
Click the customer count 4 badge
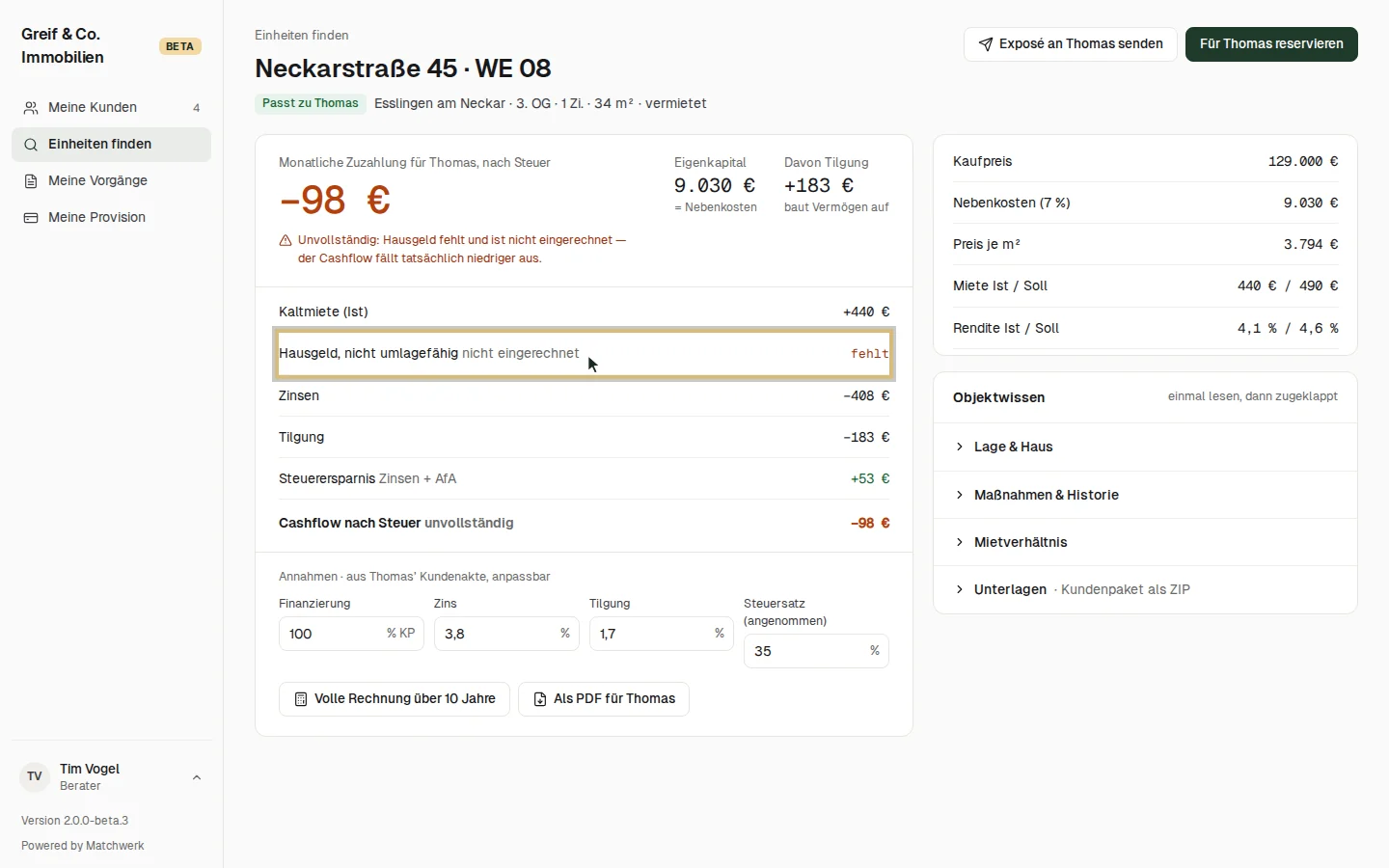(x=197, y=108)
